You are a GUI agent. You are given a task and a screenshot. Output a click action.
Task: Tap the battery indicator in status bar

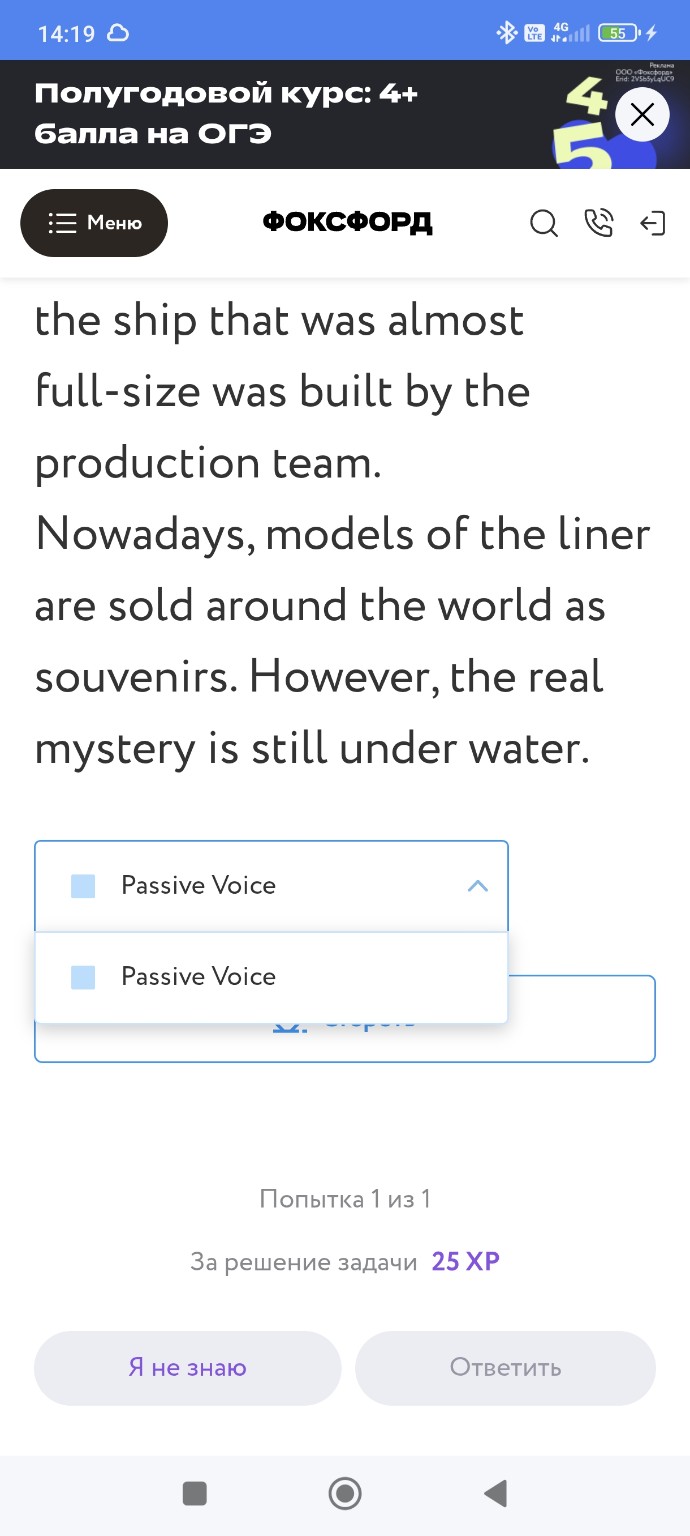[x=619, y=33]
